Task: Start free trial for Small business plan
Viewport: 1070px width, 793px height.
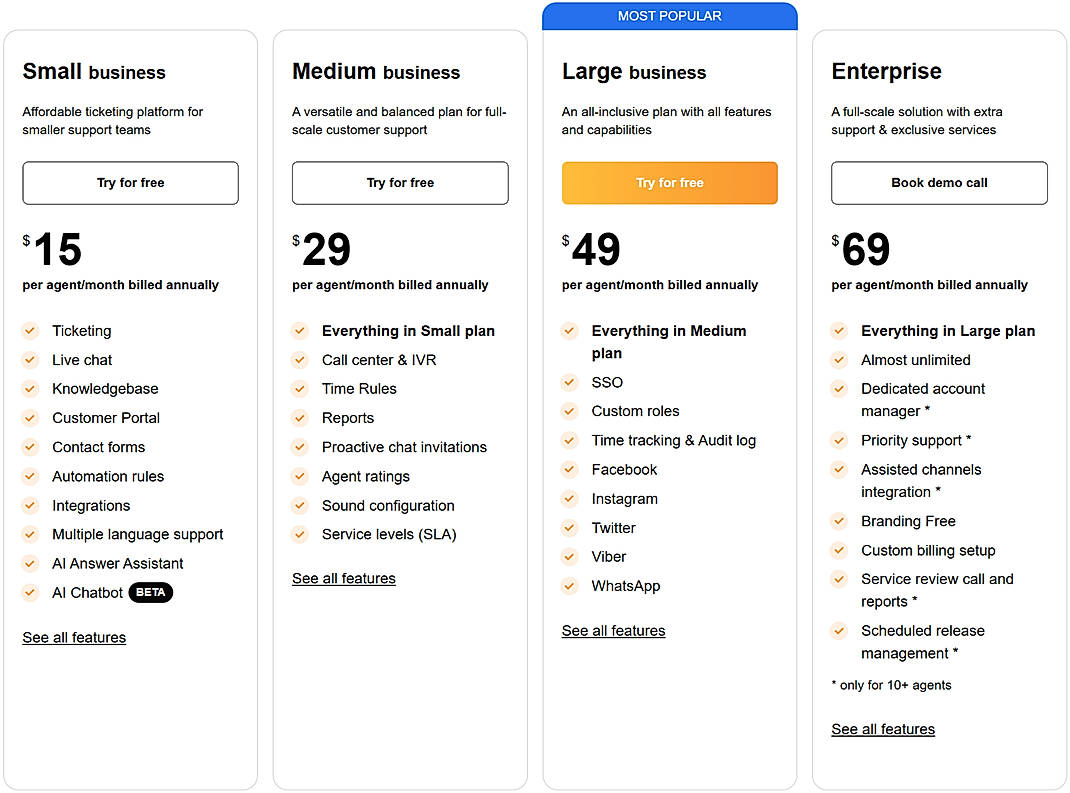Action: pyautogui.click(x=131, y=183)
